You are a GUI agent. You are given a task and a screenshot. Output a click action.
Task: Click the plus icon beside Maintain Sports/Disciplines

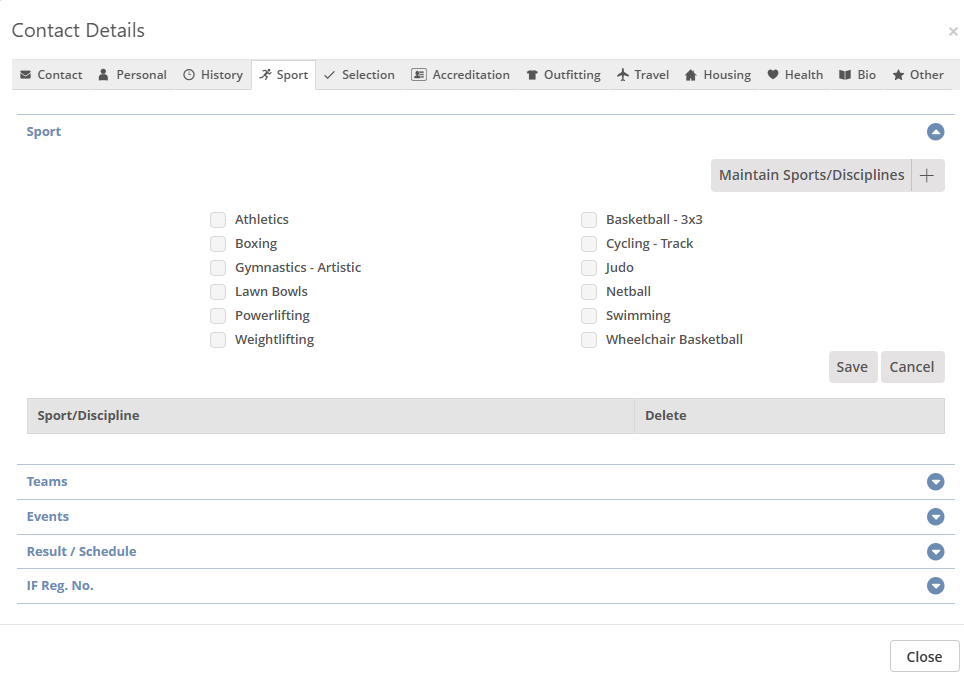click(927, 175)
